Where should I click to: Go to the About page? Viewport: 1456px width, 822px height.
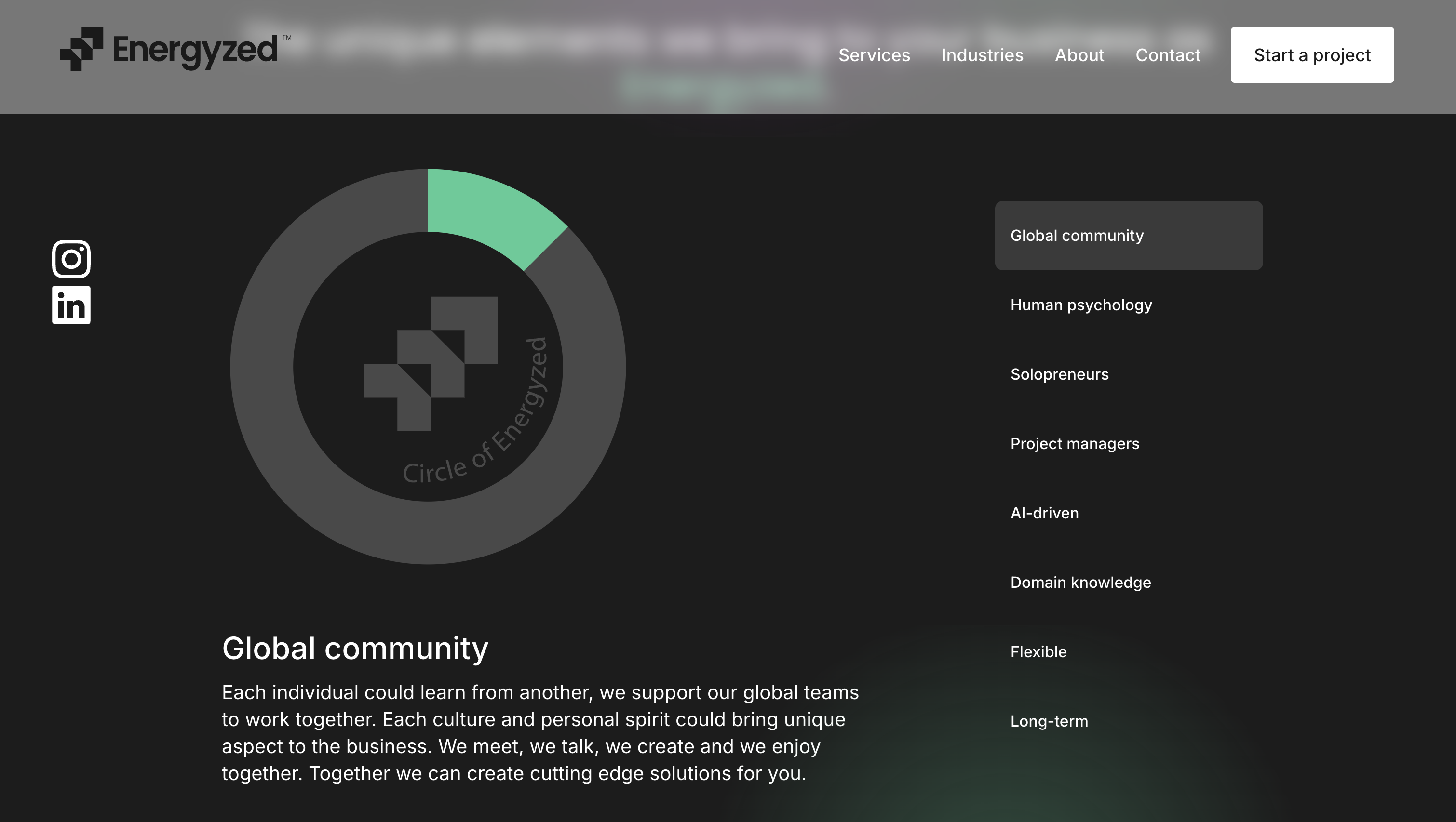tap(1079, 55)
